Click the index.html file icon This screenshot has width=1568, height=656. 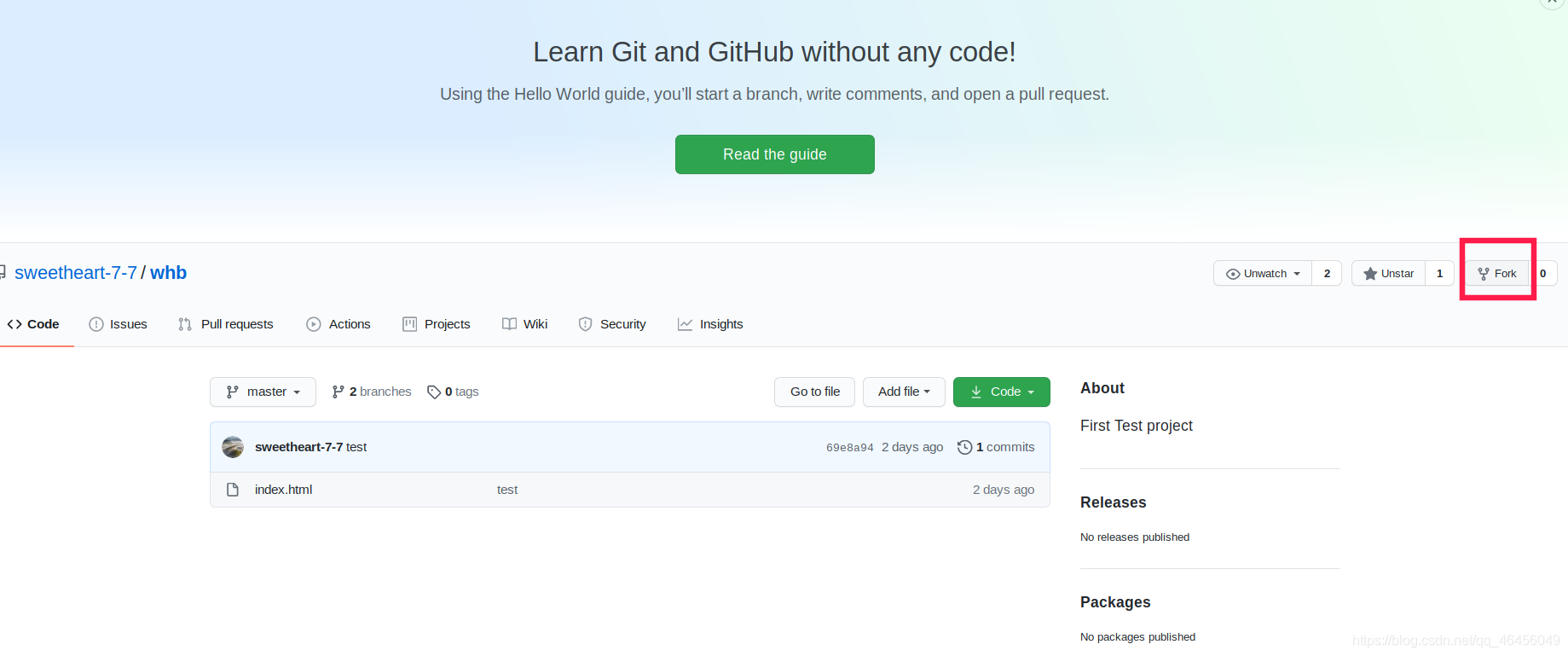pyautogui.click(x=233, y=490)
